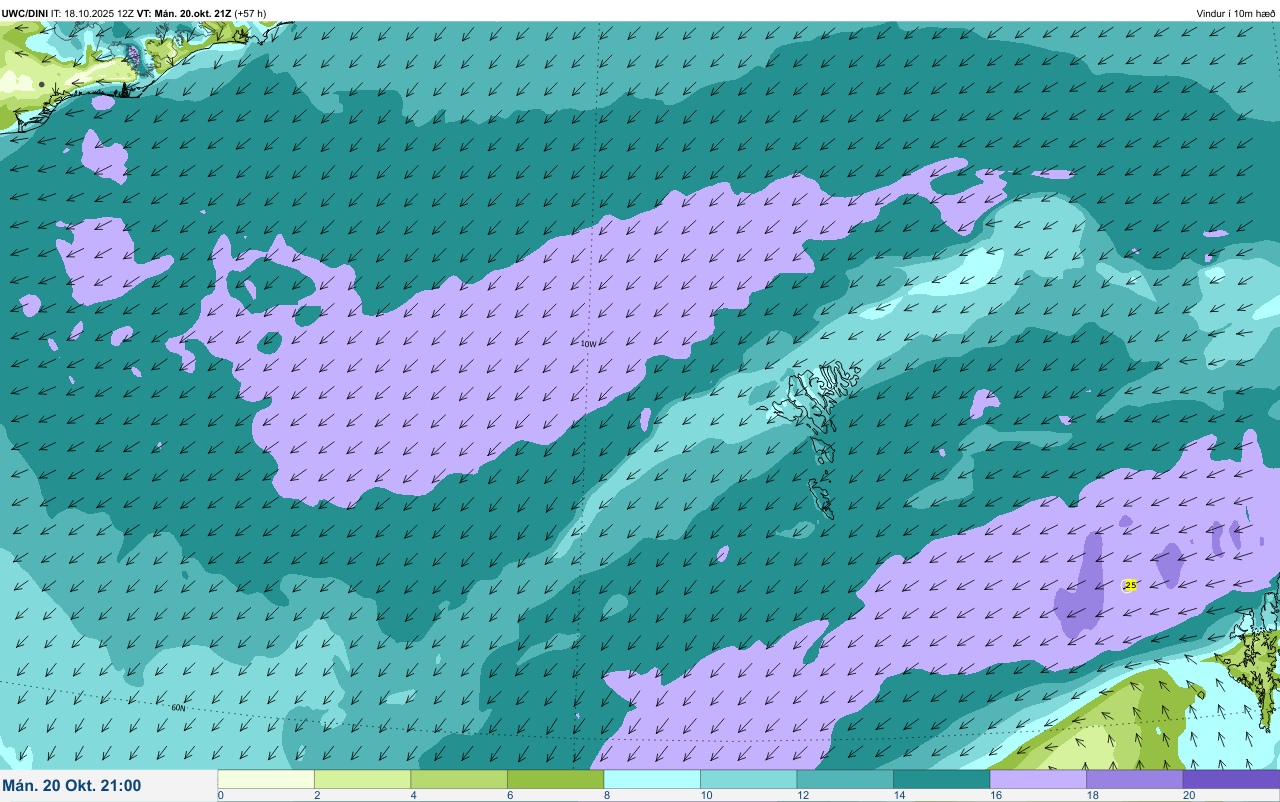The height and width of the screenshot is (802, 1280).
Task: Click the medium green 4–6 legend swatch
Action: click(x=459, y=779)
